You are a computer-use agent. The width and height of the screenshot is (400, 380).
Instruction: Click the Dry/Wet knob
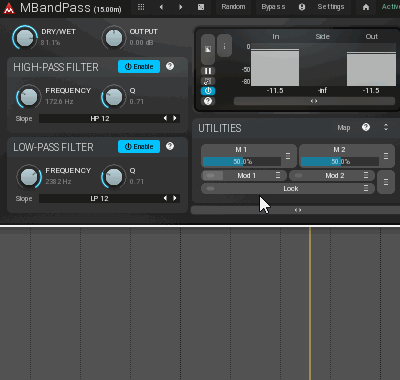tap(25, 38)
